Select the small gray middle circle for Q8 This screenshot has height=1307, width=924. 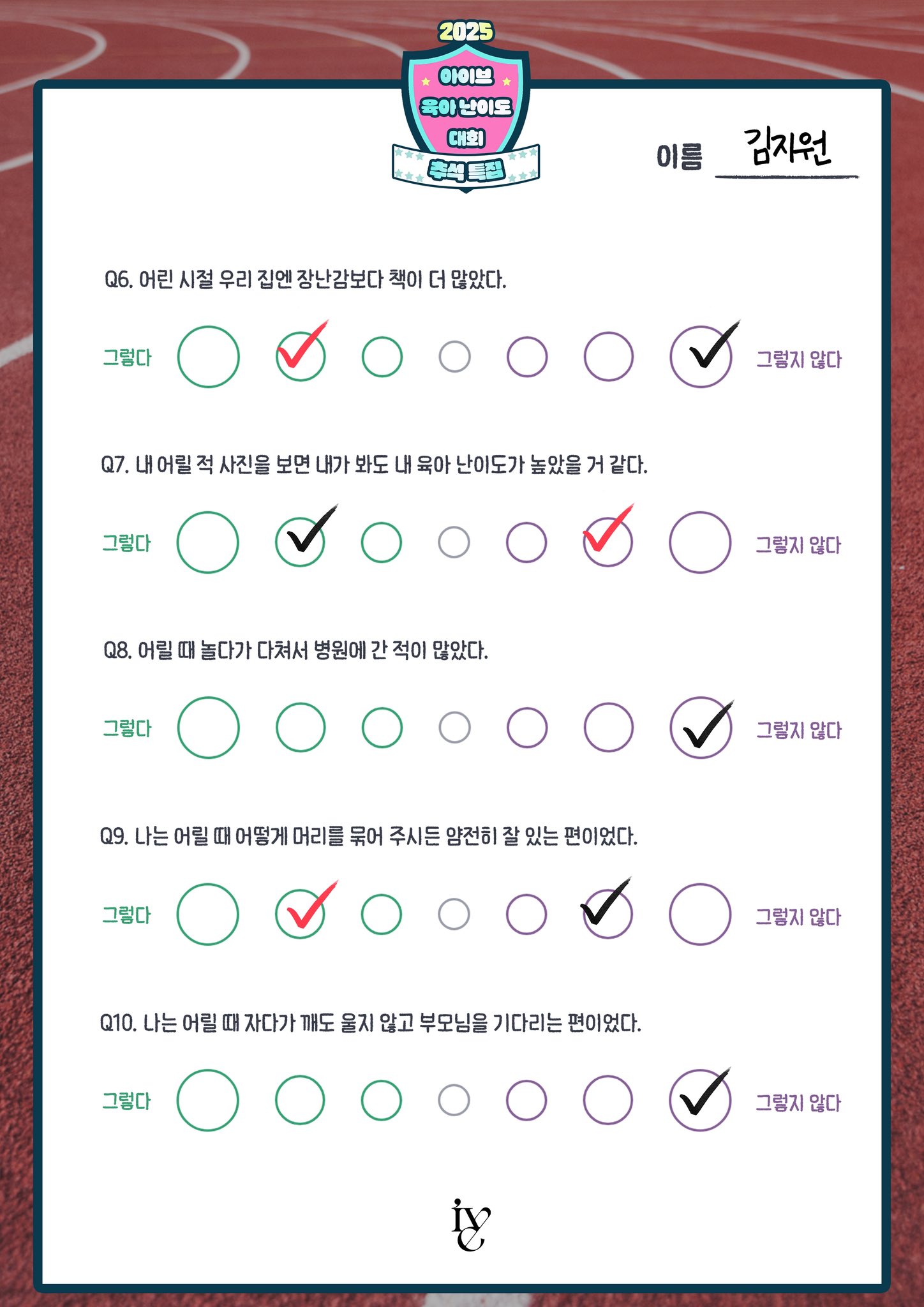click(454, 728)
